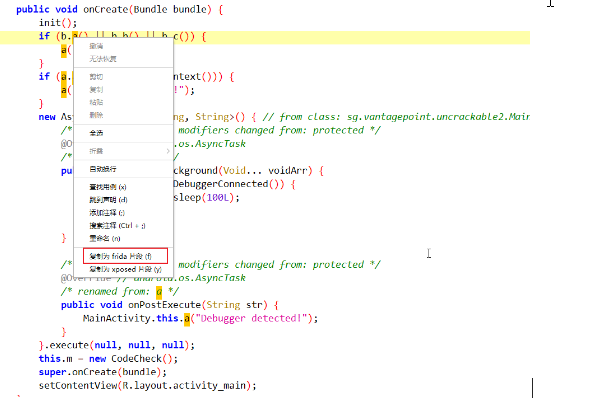This screenshot has height=404, width=595.
Task: Click 'this.m' field assignment
Action: [x=55, y=358]
